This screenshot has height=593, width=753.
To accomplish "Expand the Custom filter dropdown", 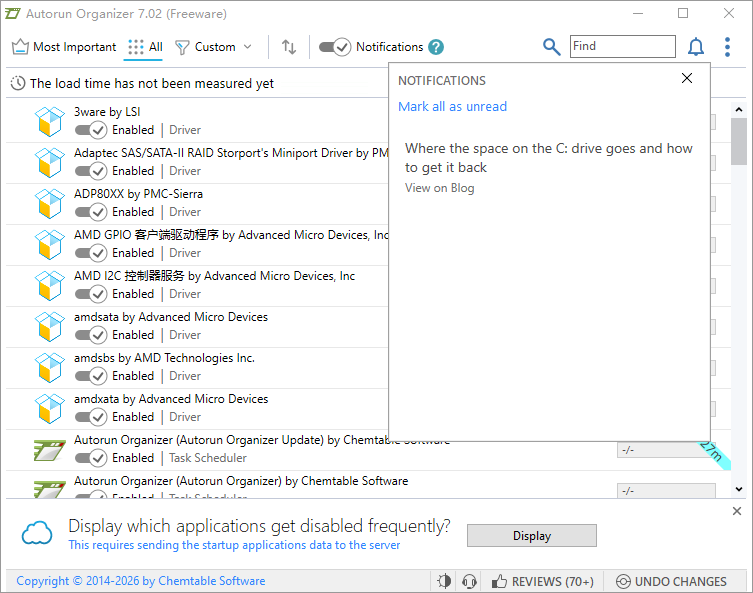I will pos(213,47).
